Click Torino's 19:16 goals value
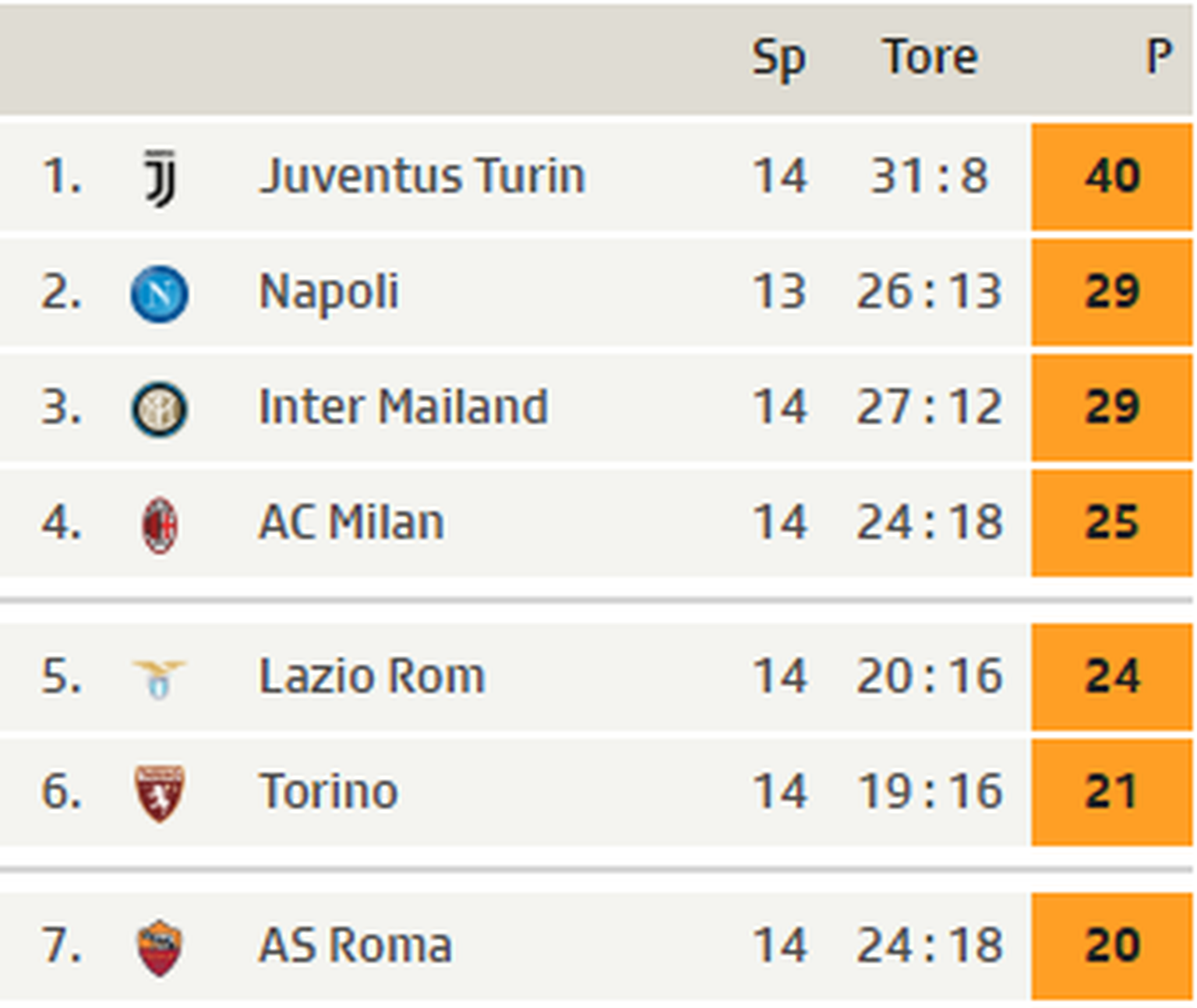 pyautogui.click(x=930, y=791)
